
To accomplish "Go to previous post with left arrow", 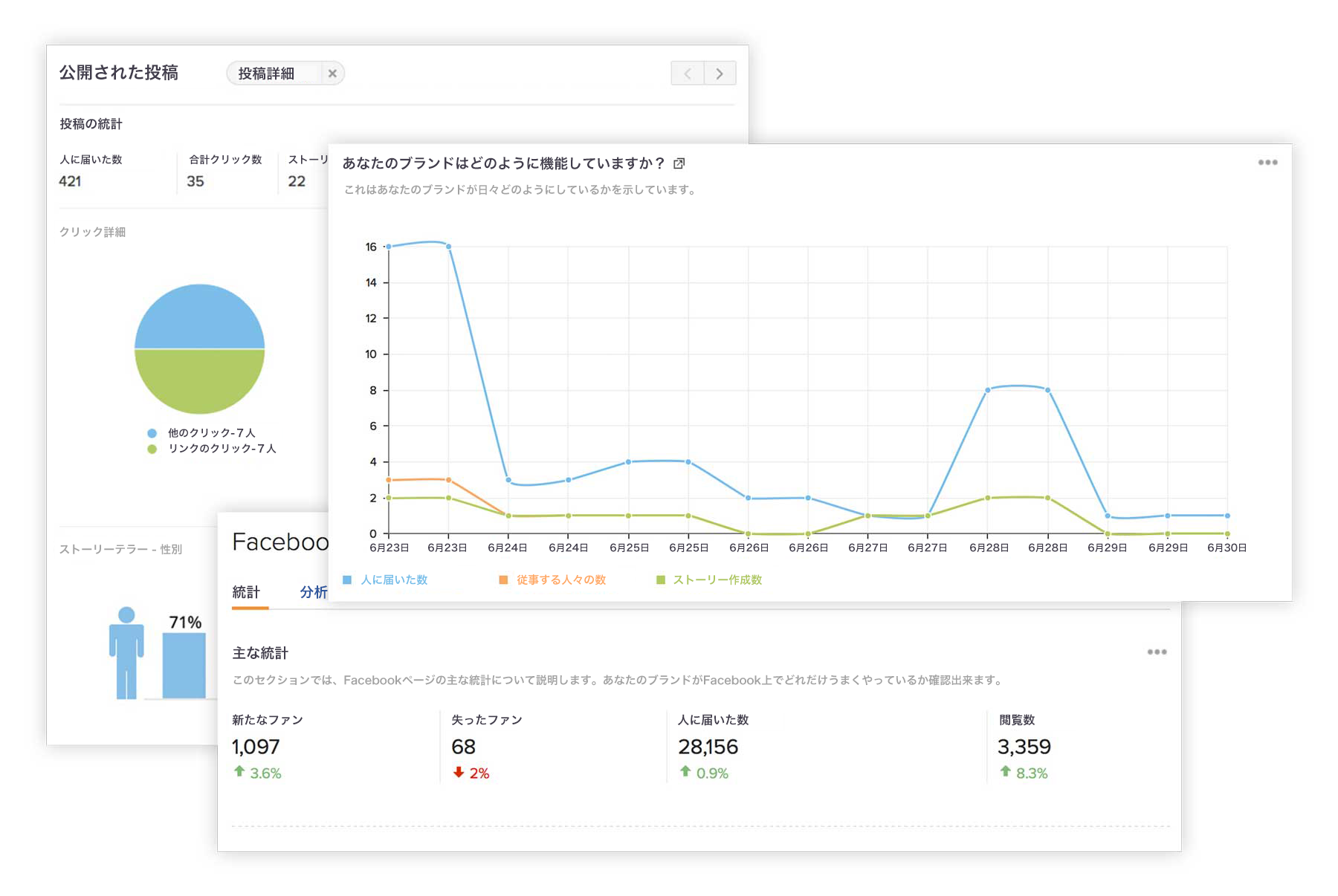I will 688,74.
